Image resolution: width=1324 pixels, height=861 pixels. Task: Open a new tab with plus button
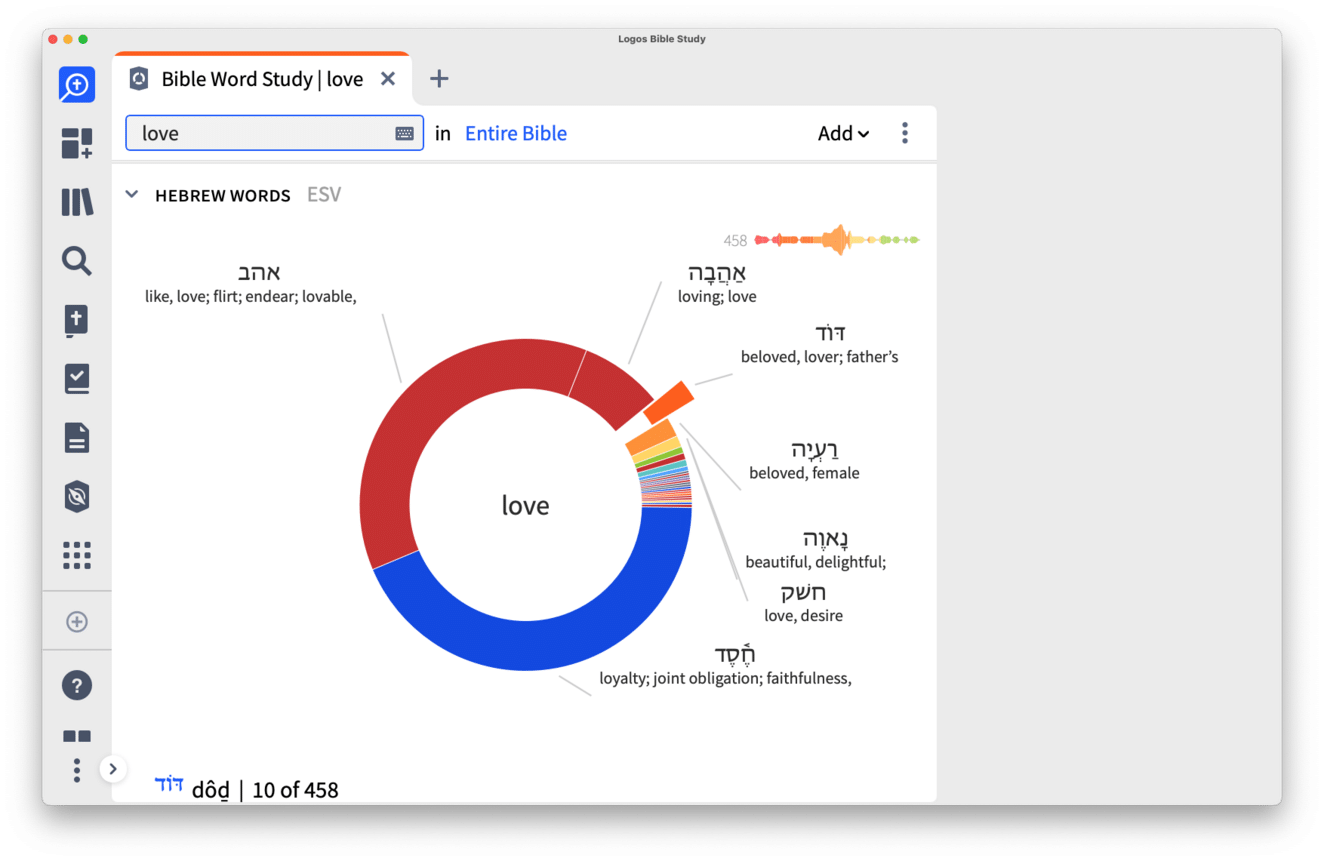click(439, 79)
